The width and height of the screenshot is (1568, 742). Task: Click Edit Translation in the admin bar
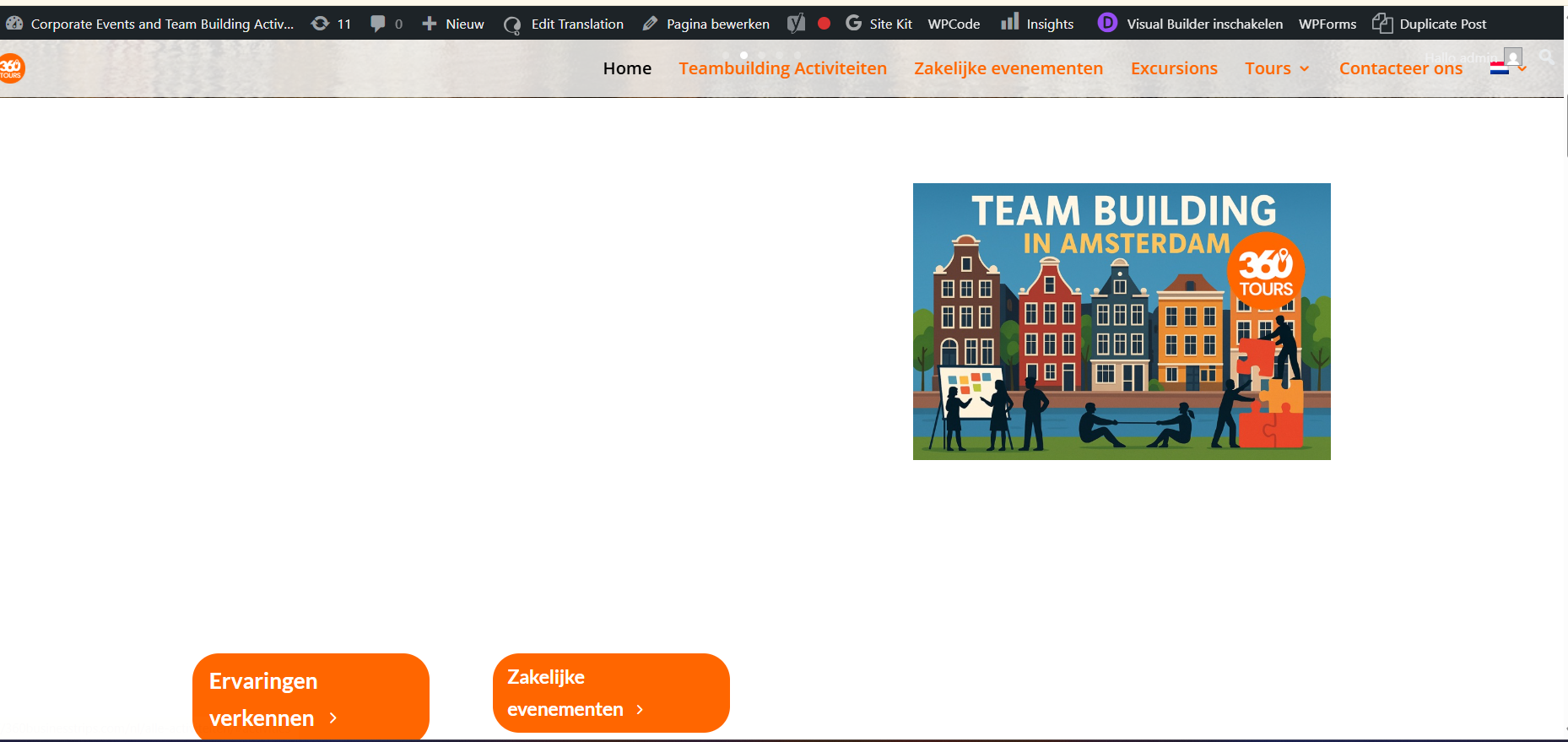564,24
